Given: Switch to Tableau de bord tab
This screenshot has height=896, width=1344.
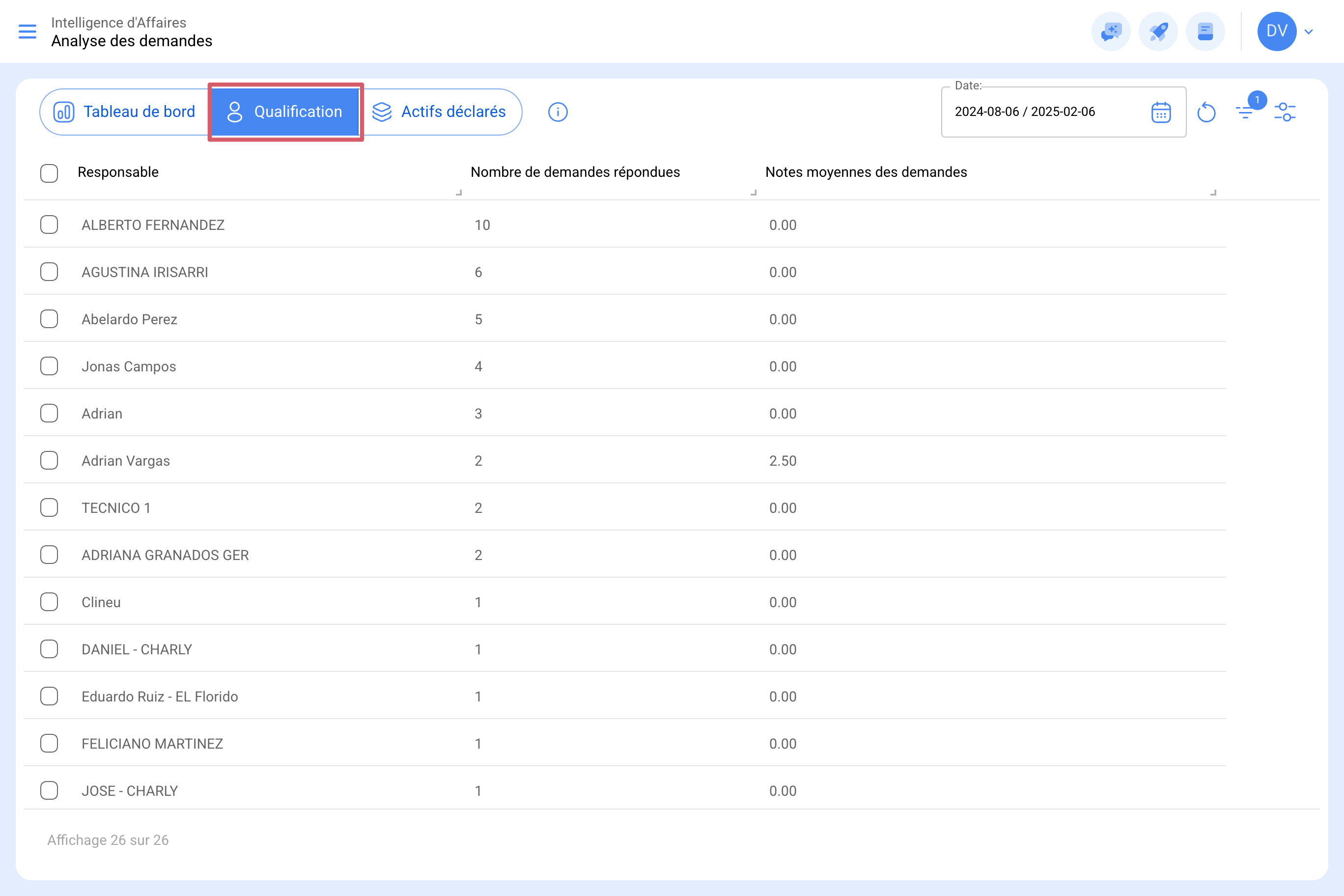Looking at the screenshot, I should [125, 112].
